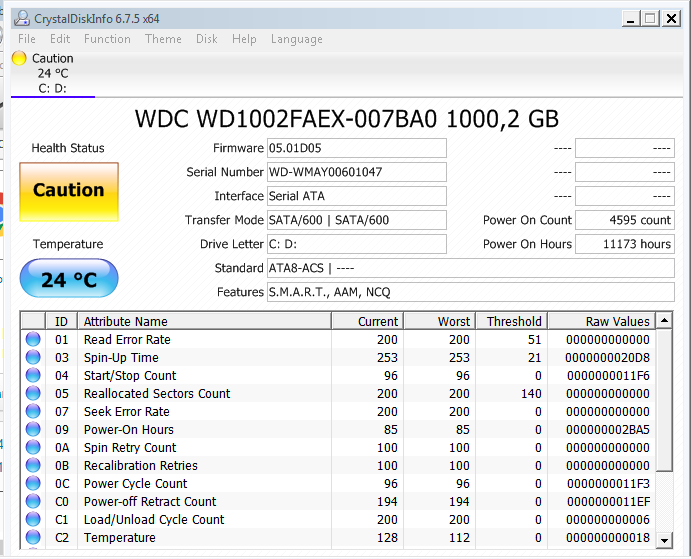Click the attribute list scrollbar thumb
The height and width of the screenshot is (559, 691).
tap(664, 400)
